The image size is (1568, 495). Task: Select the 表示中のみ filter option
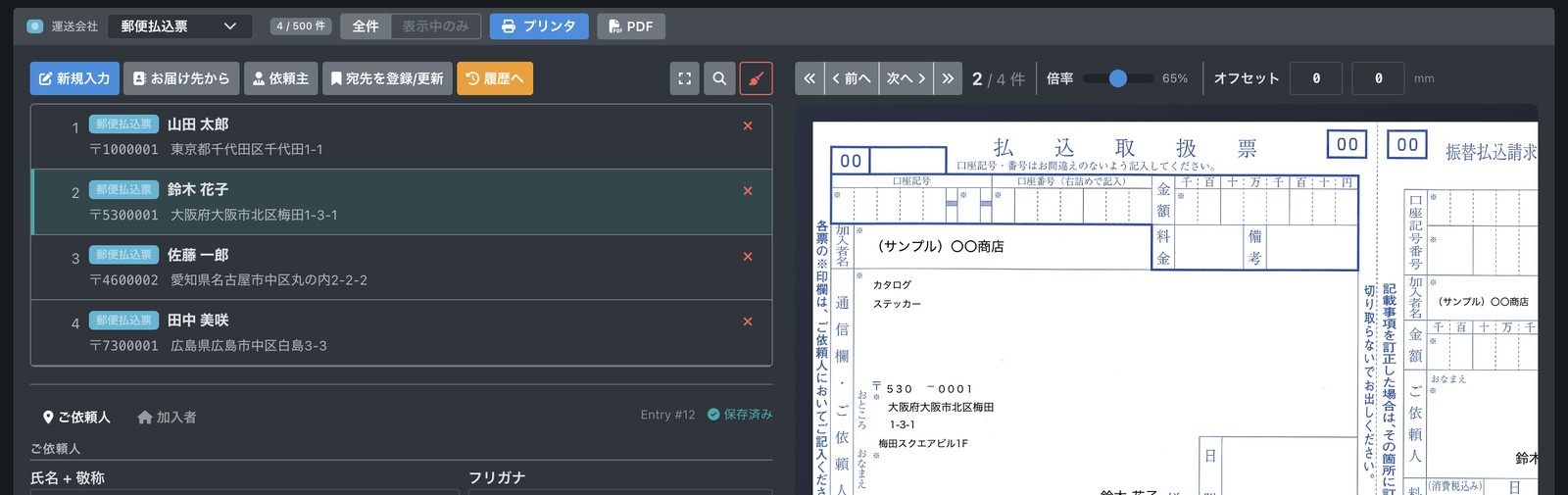(x=435, y=26)
